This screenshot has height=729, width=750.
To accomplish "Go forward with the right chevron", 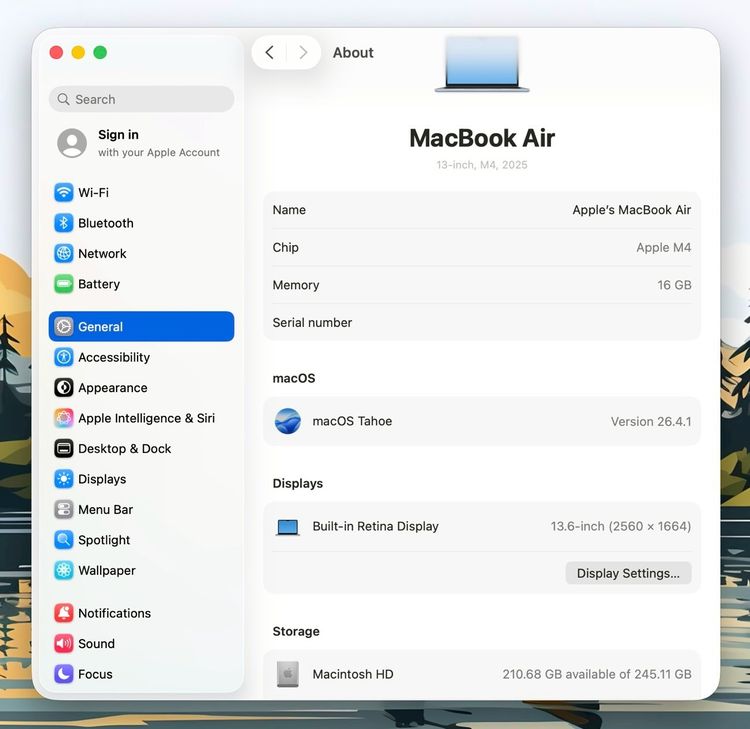I will 303,52.
